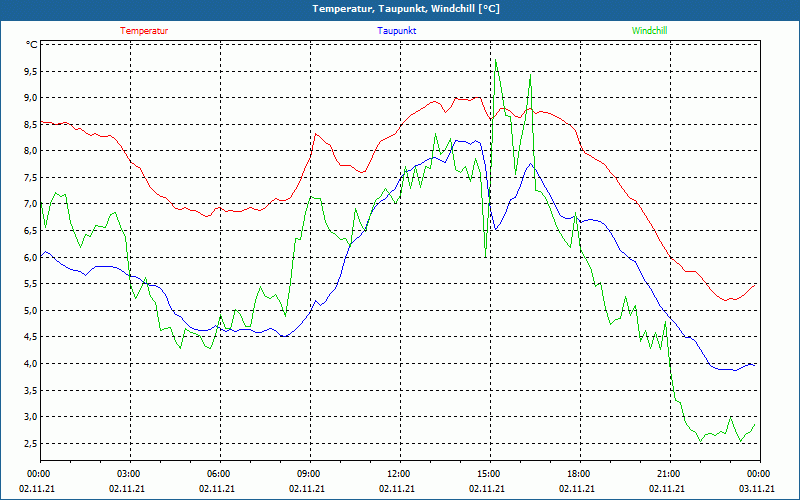800x500 pixels.
Task: Click the Temperatur curve peak near 09:00
Action: 316,134
